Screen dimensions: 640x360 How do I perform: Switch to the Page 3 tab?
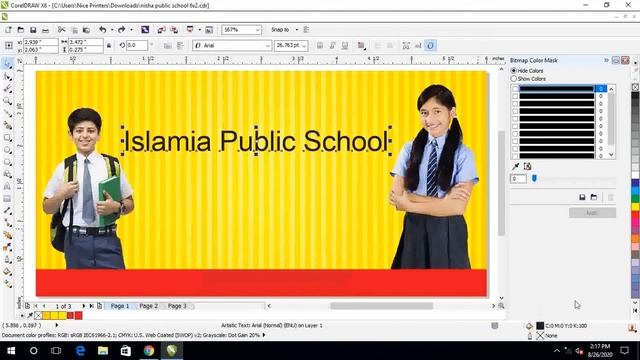tap(177, 306)
